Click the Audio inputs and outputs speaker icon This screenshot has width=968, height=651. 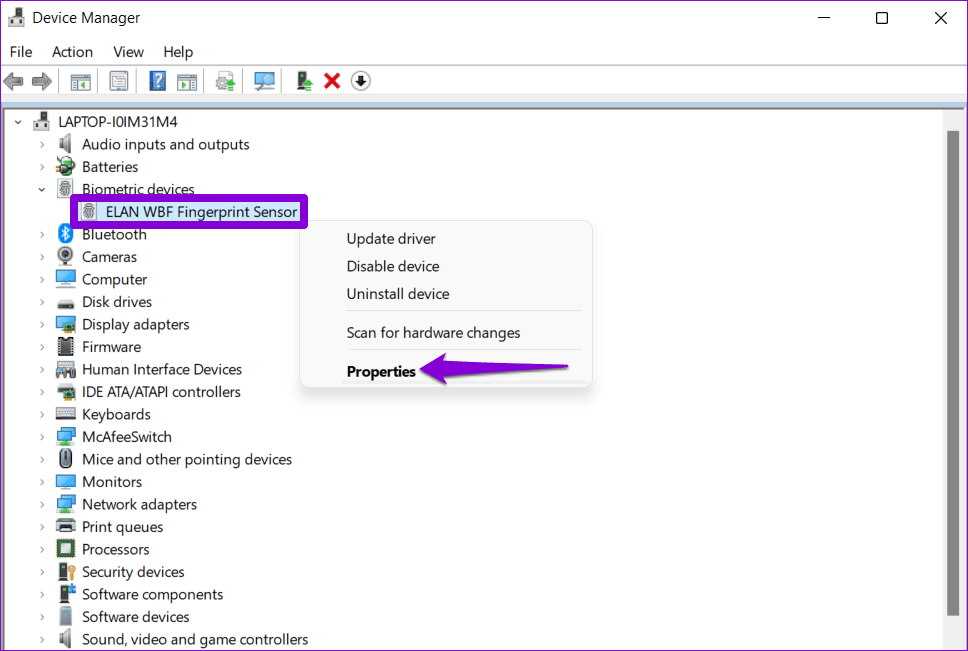click(x=65, y=144)
